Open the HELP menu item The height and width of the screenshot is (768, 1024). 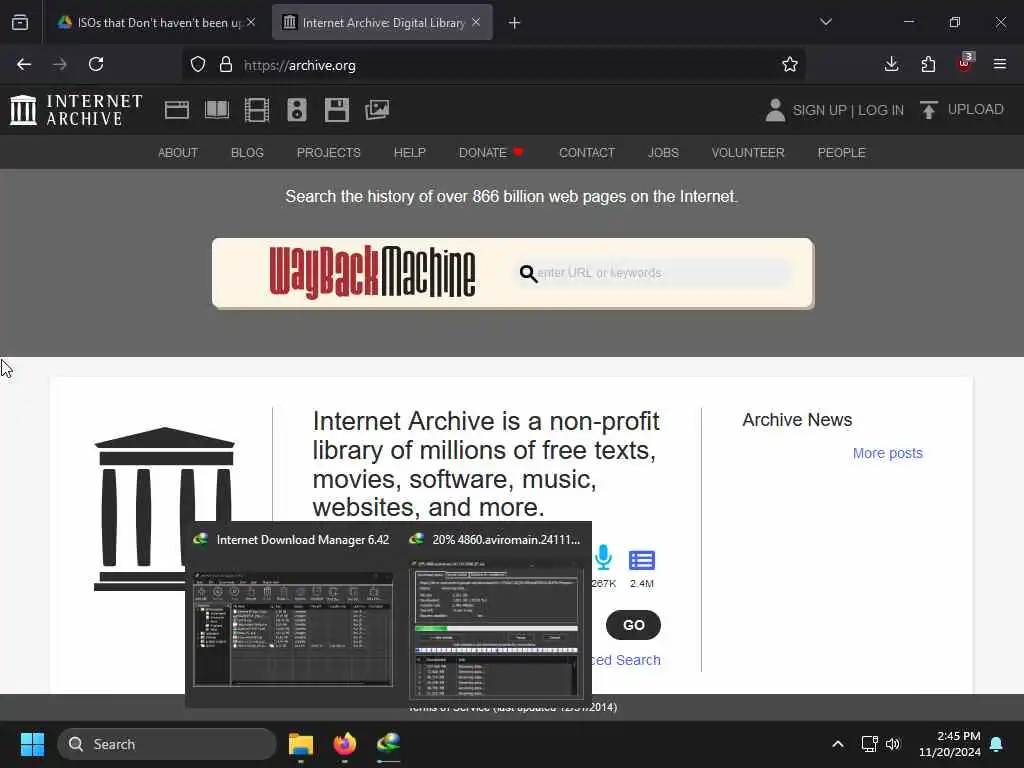point(409,153)
